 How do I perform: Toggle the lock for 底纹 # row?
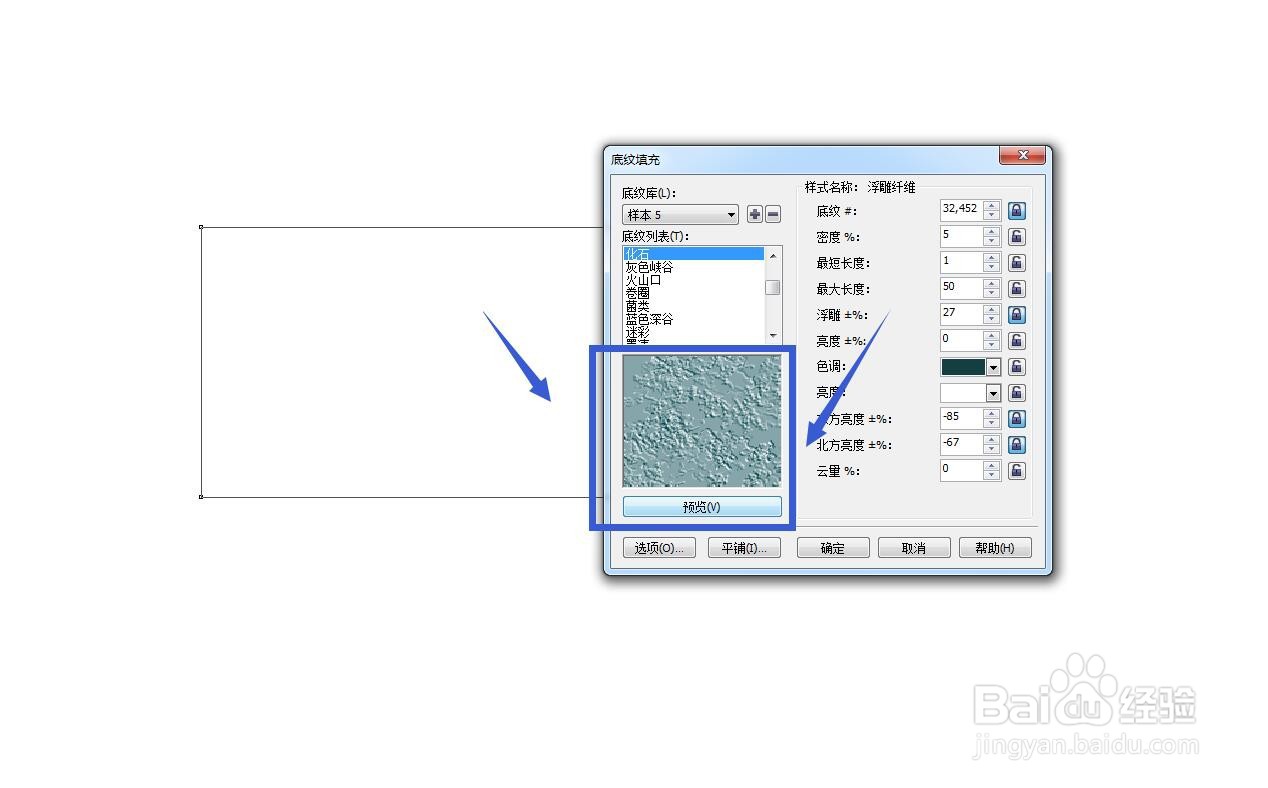tap(1016, 211)
